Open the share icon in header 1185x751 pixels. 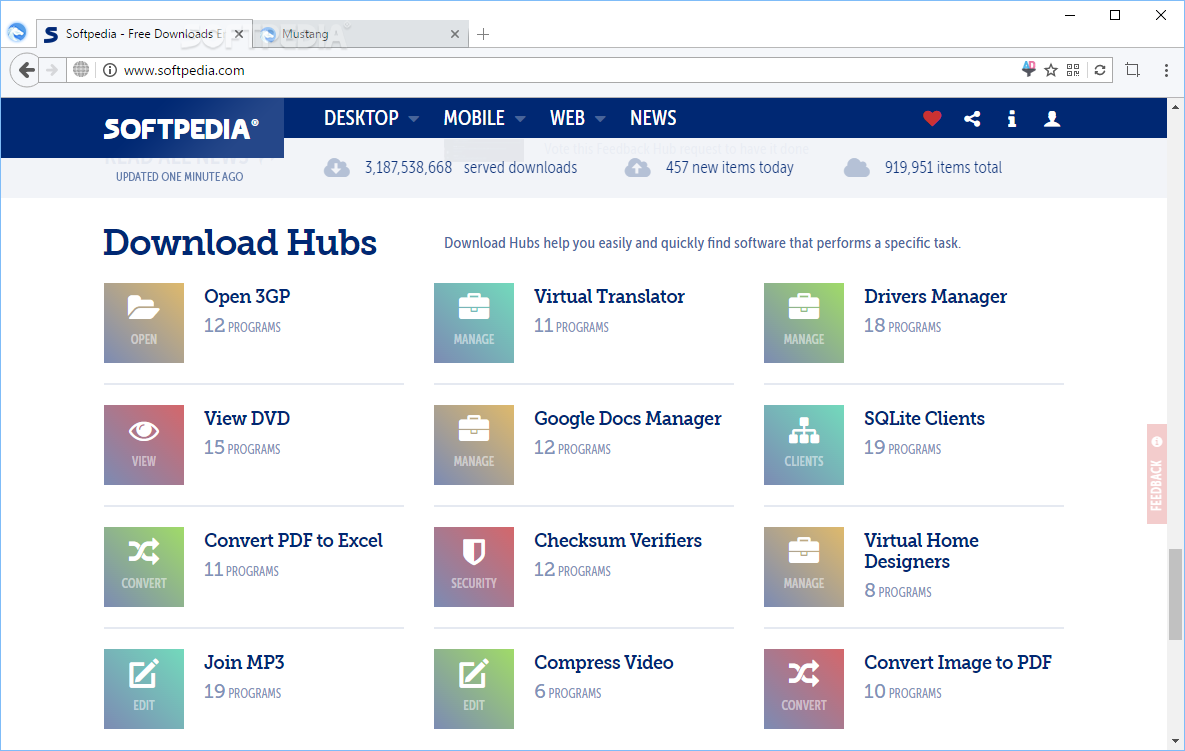pos(973,119)
